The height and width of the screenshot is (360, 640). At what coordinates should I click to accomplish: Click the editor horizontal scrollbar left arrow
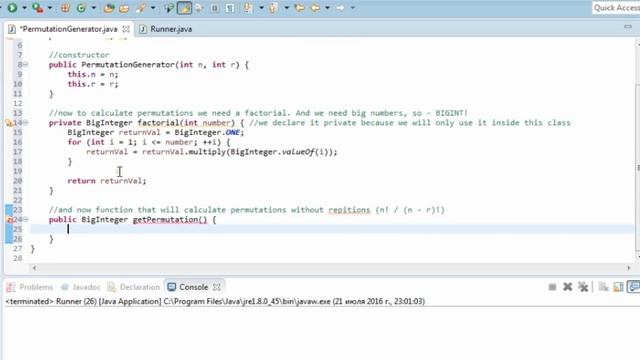[x=34, y=268]
